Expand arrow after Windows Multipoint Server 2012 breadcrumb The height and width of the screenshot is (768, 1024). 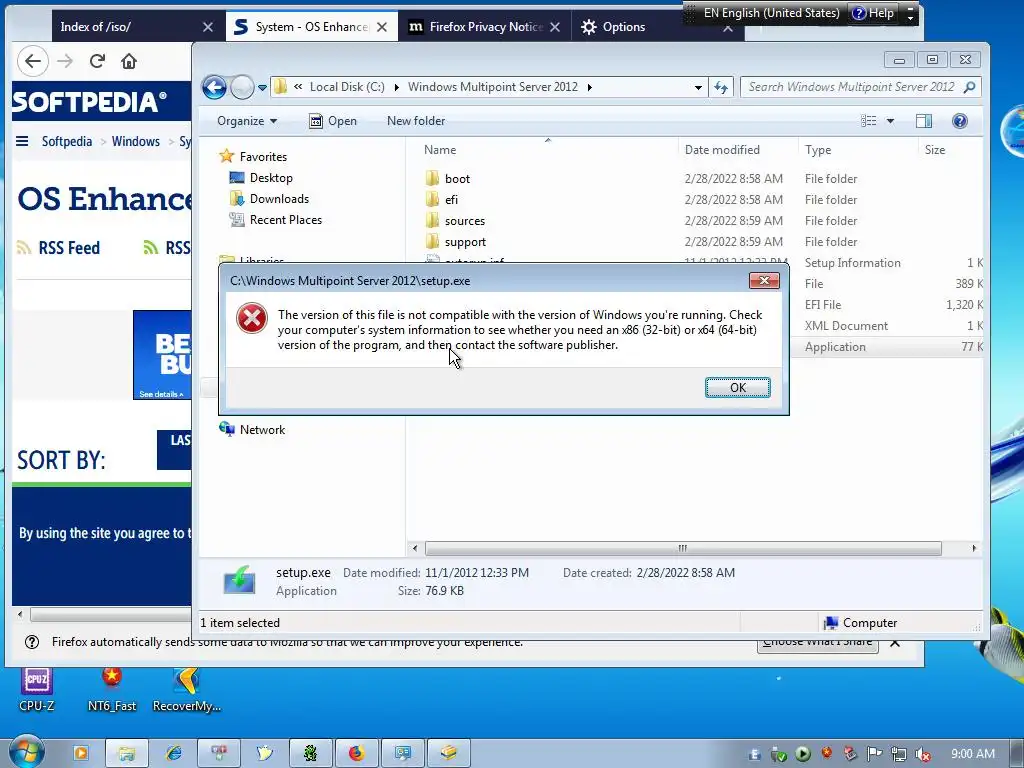(x=590, y=88)
